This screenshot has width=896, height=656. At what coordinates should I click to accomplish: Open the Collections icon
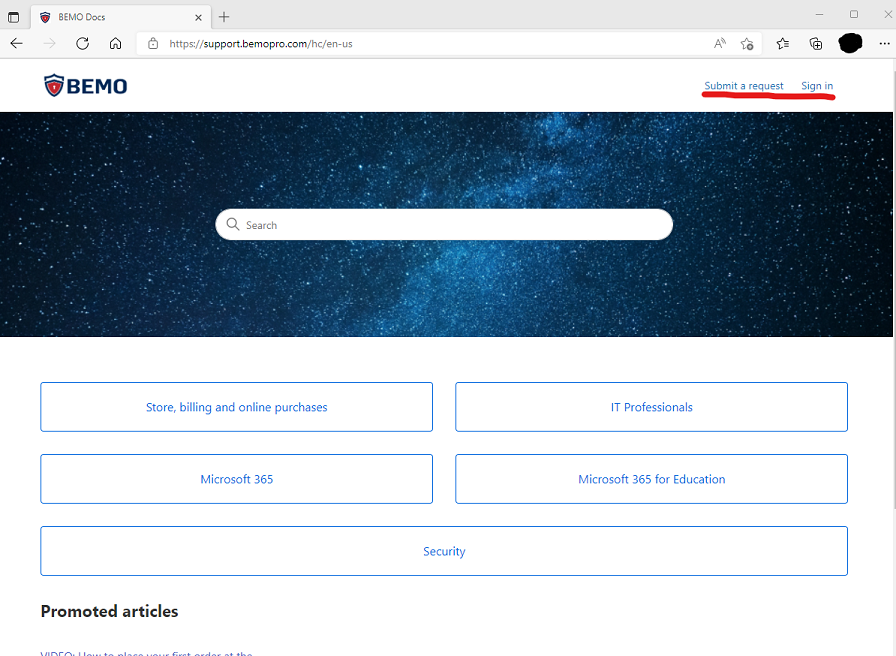tap(816, 43)
